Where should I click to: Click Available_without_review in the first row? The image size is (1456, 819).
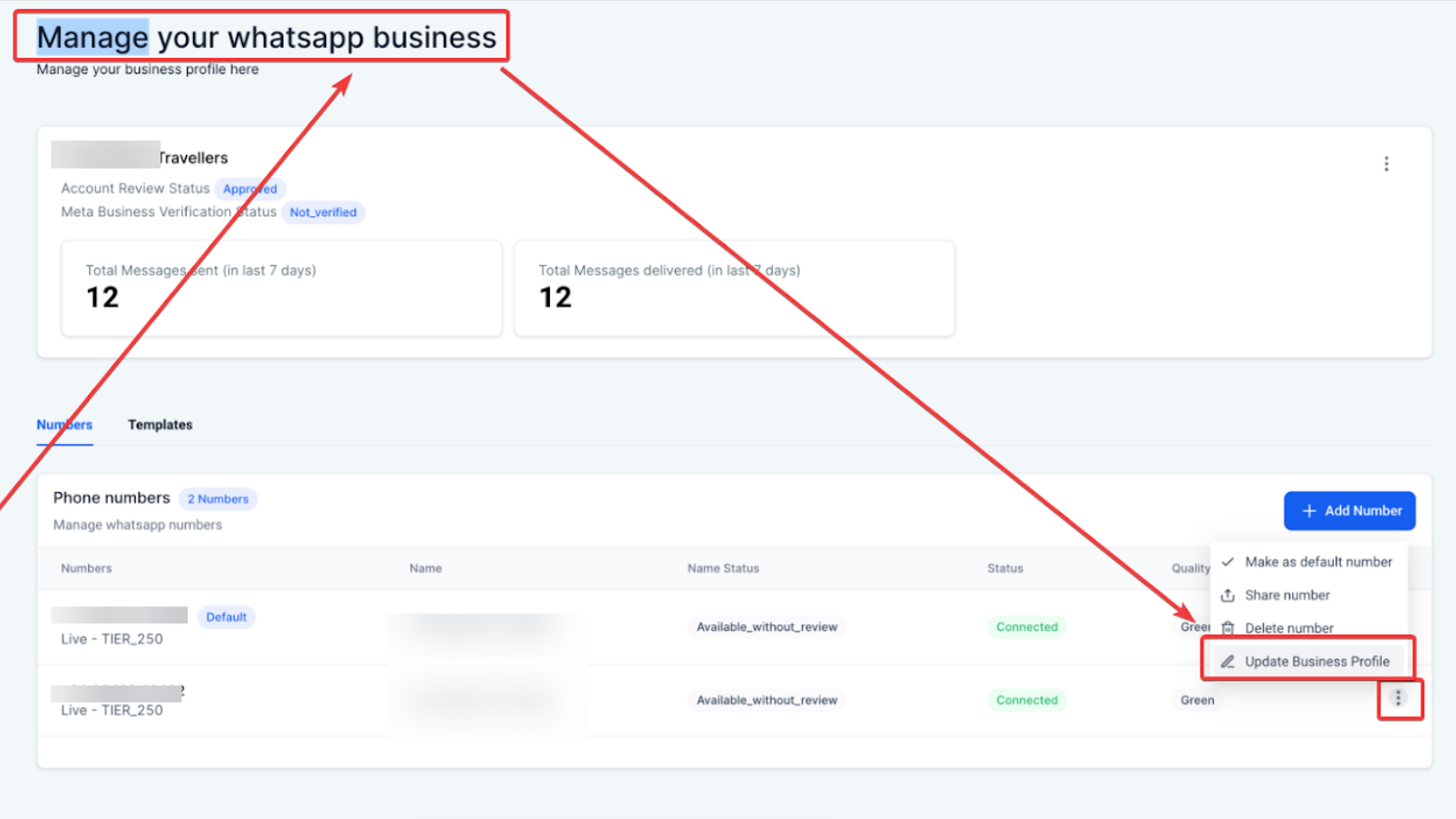[767, 627]
